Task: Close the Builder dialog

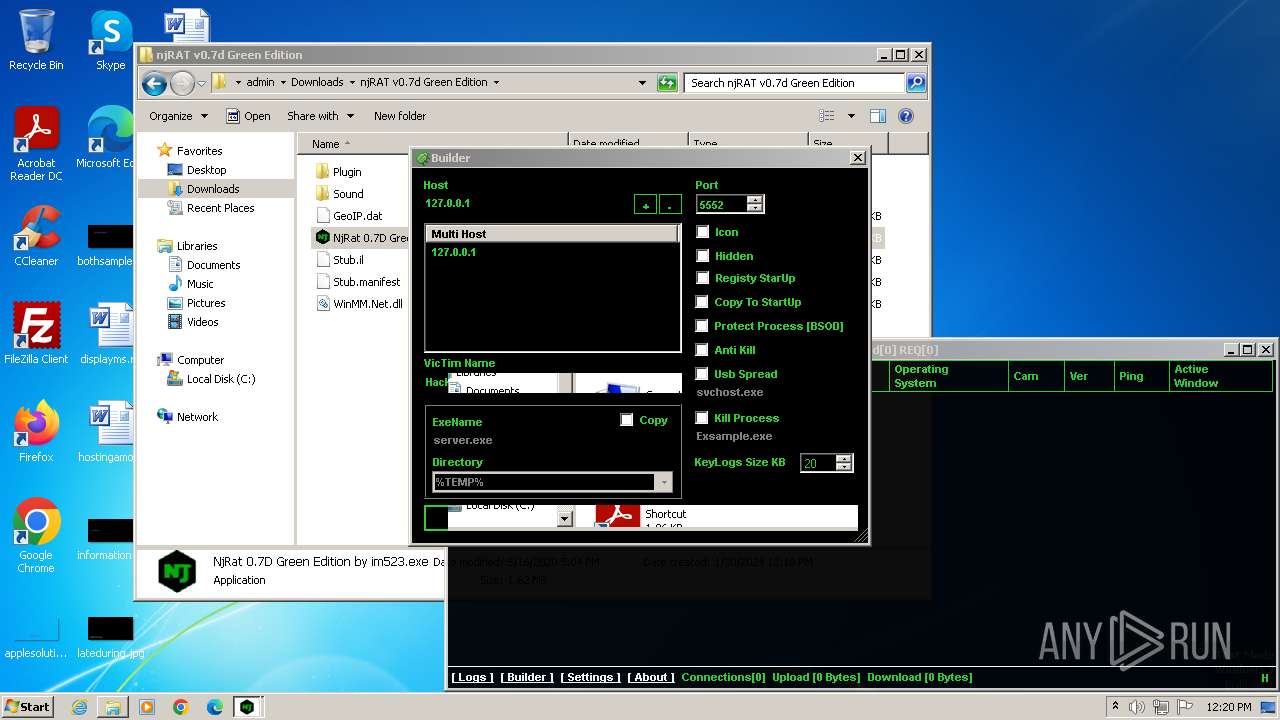Action: click(857, 158)
